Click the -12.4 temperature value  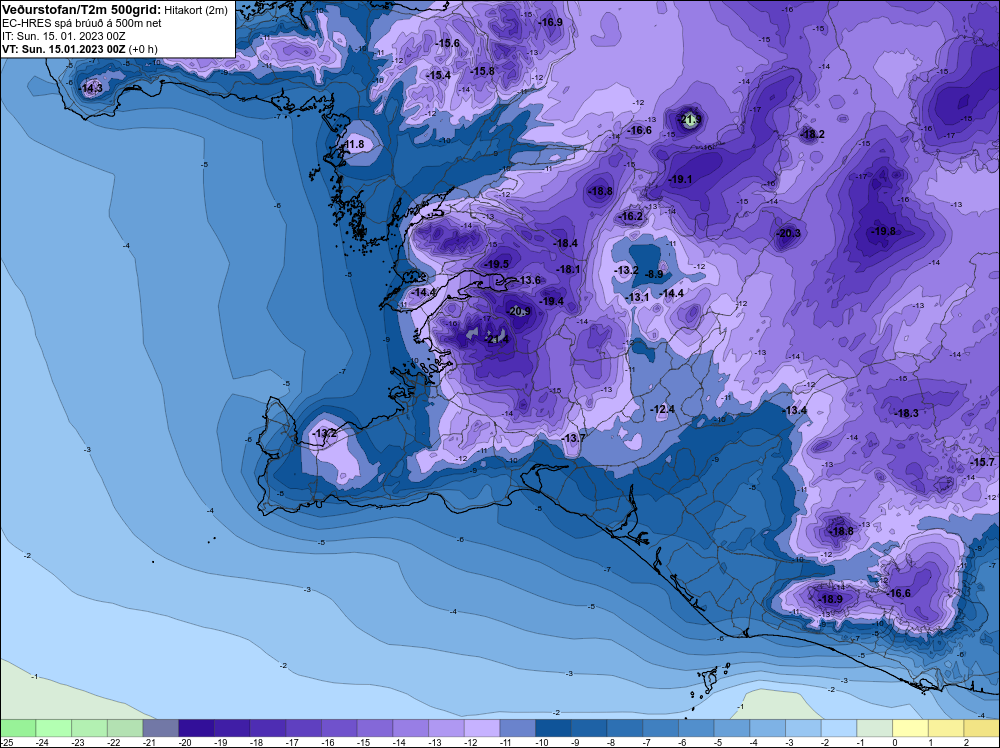click(663, 409)
